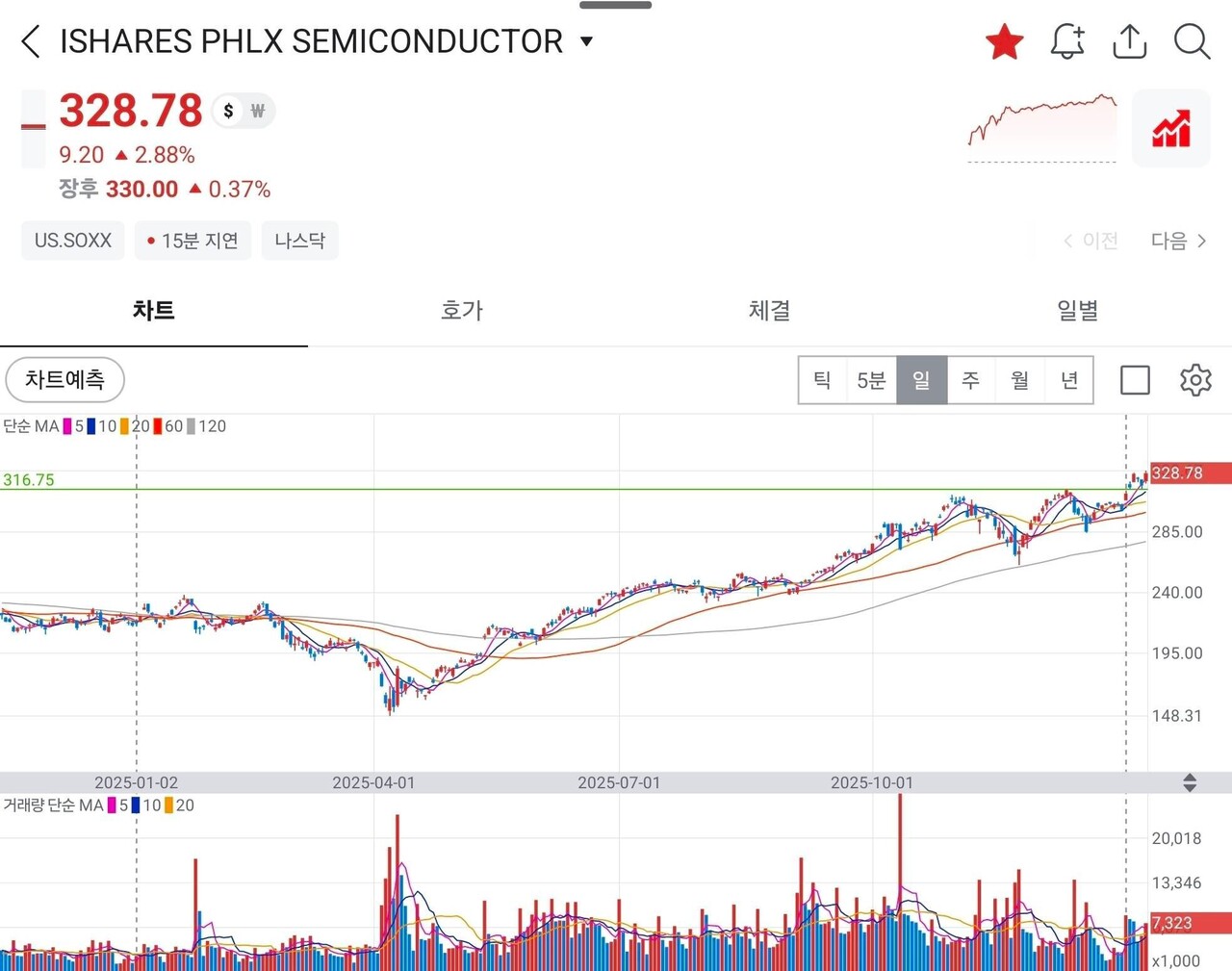This screenshot has height=971, width=1232.
Task: Go to next stock with 다음
Action: coord(1178,241)
